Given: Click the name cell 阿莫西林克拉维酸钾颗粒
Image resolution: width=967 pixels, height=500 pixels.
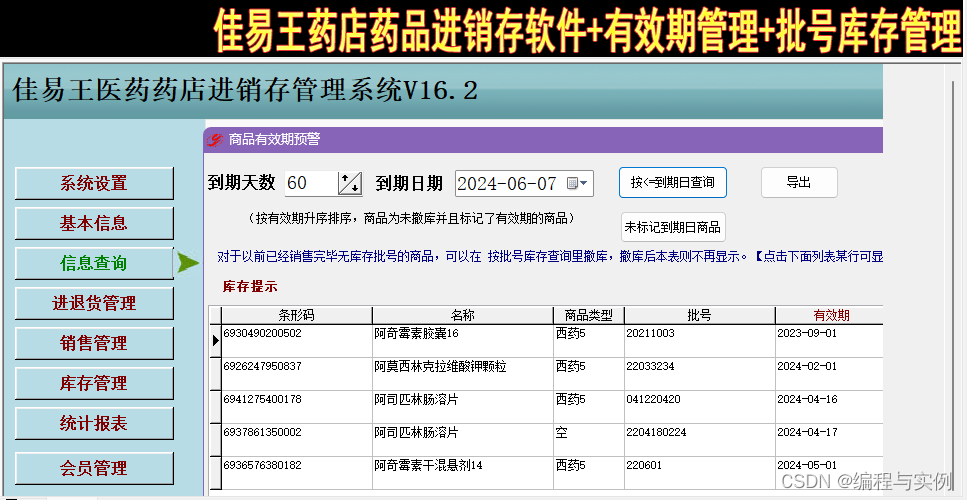Looking at the screenshot, I should click(x=463, y=374).
